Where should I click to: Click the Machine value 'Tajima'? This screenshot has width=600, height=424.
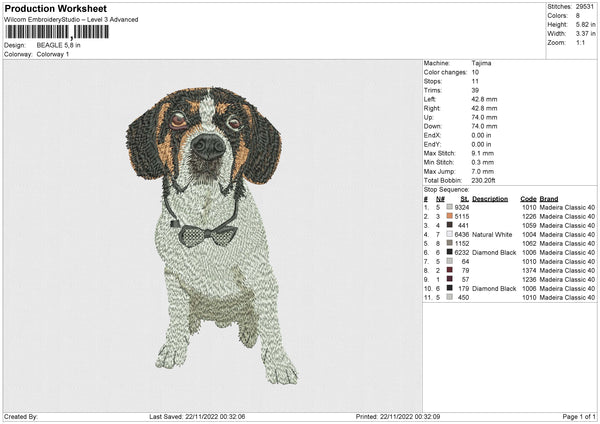(481, 63)
